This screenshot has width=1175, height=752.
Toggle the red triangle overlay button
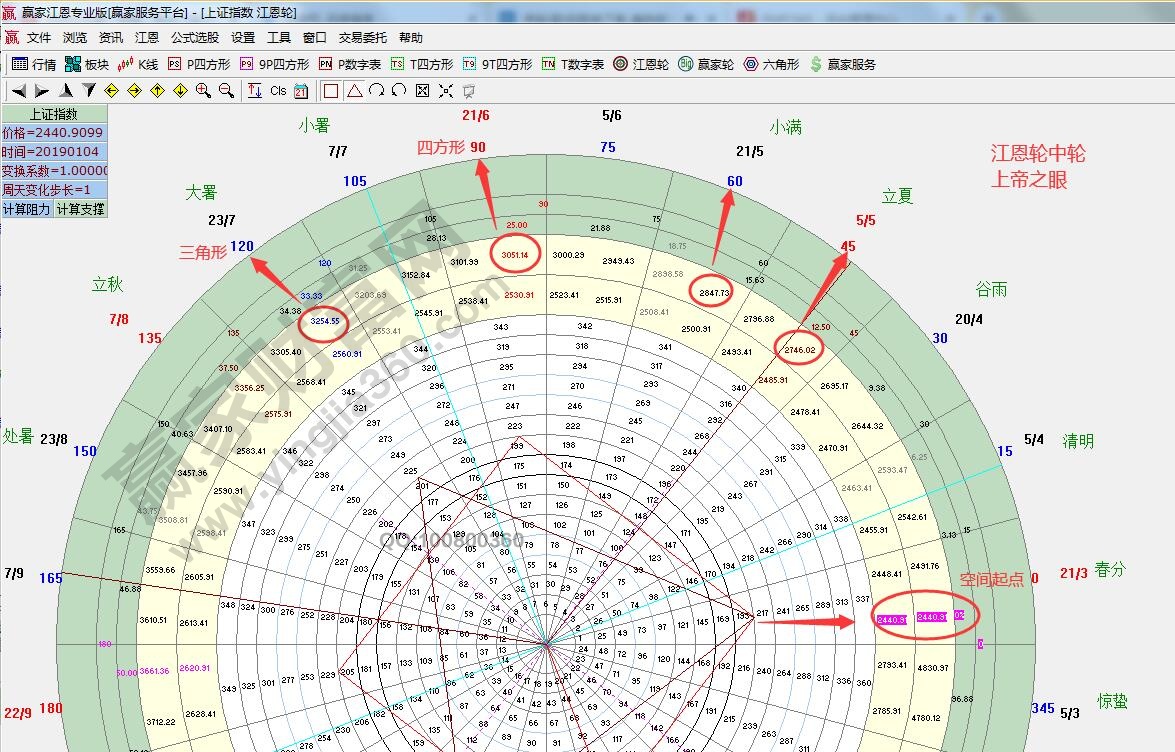point(354,91)
